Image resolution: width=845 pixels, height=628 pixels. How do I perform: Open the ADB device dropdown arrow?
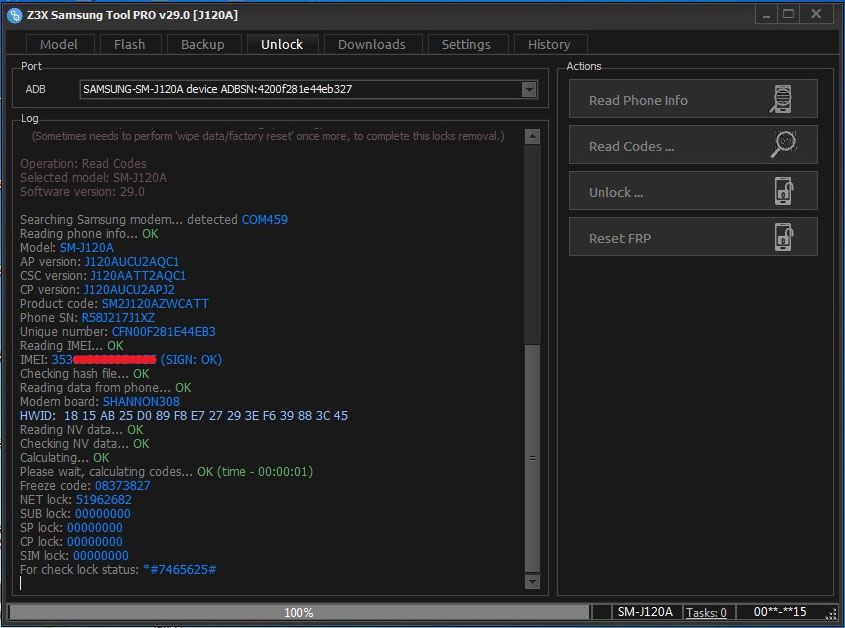coord(529,89)
